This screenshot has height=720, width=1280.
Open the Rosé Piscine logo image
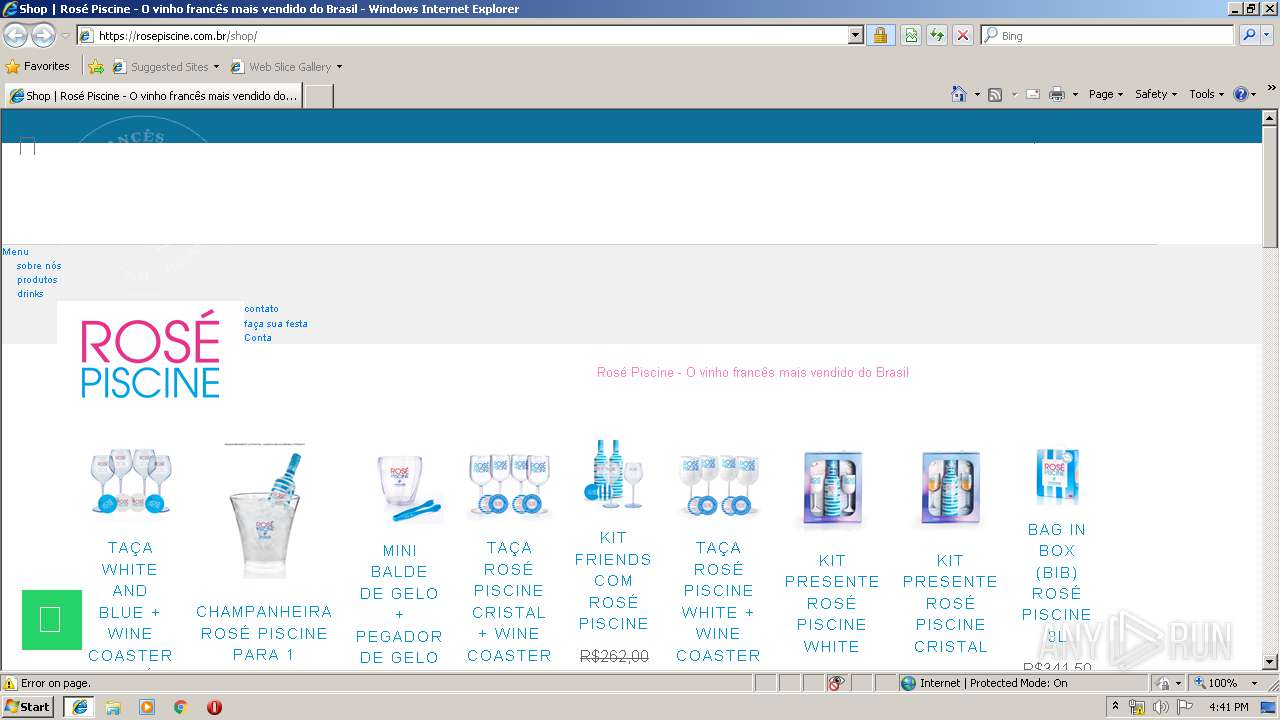tap(150, 356)
